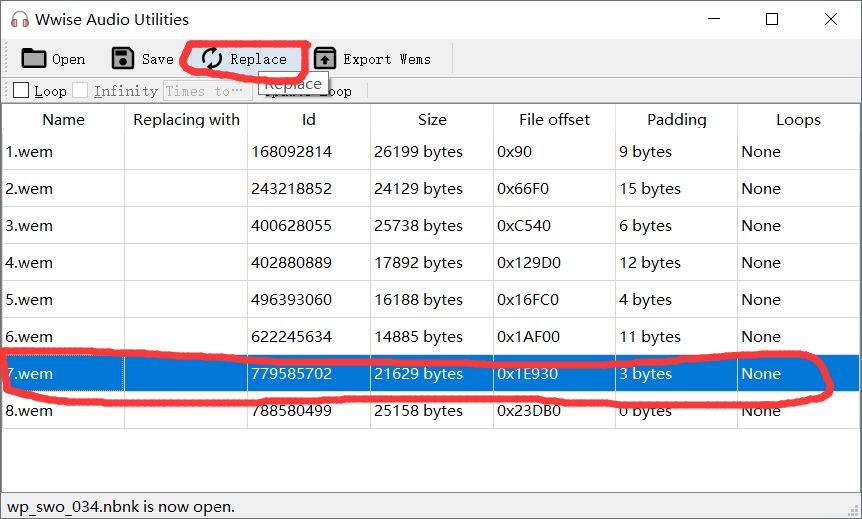Click the File offset column header
Viewport: 862px width, 519px height.
554,119
